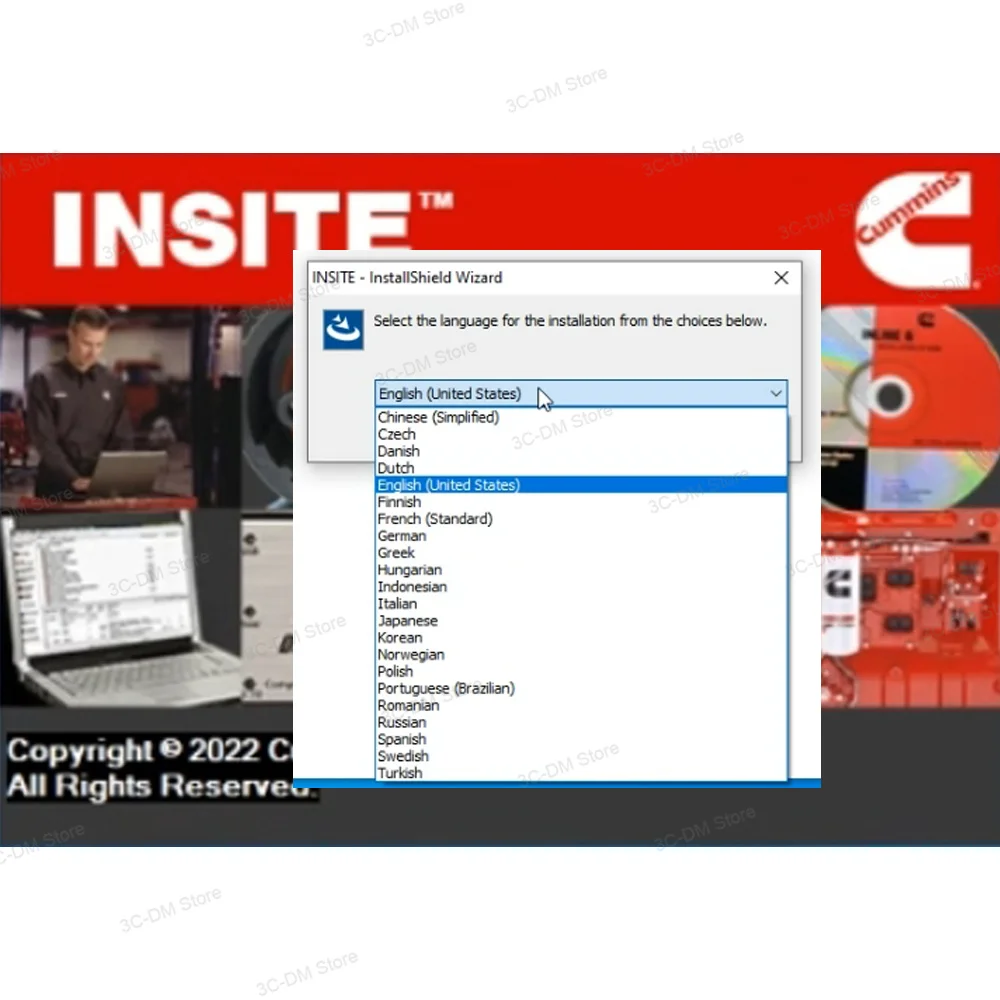Choose Norwegian from the list
This screenshot has width=1000, height=1000.
coord(581,654)
